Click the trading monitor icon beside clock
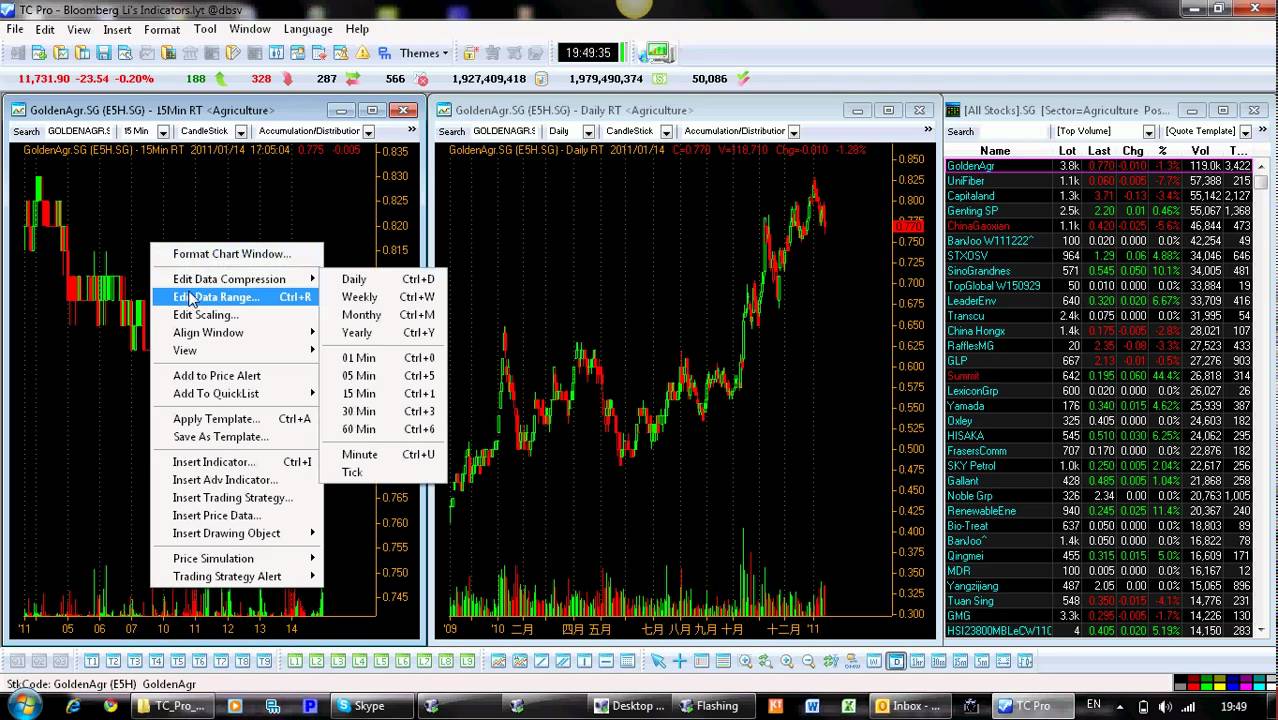The image size is (1278, 720). coord(658,52)
